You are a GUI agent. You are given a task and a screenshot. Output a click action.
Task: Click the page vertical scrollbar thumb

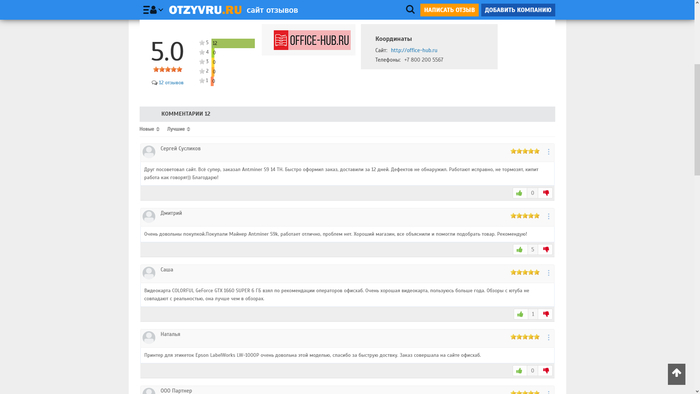697,120
